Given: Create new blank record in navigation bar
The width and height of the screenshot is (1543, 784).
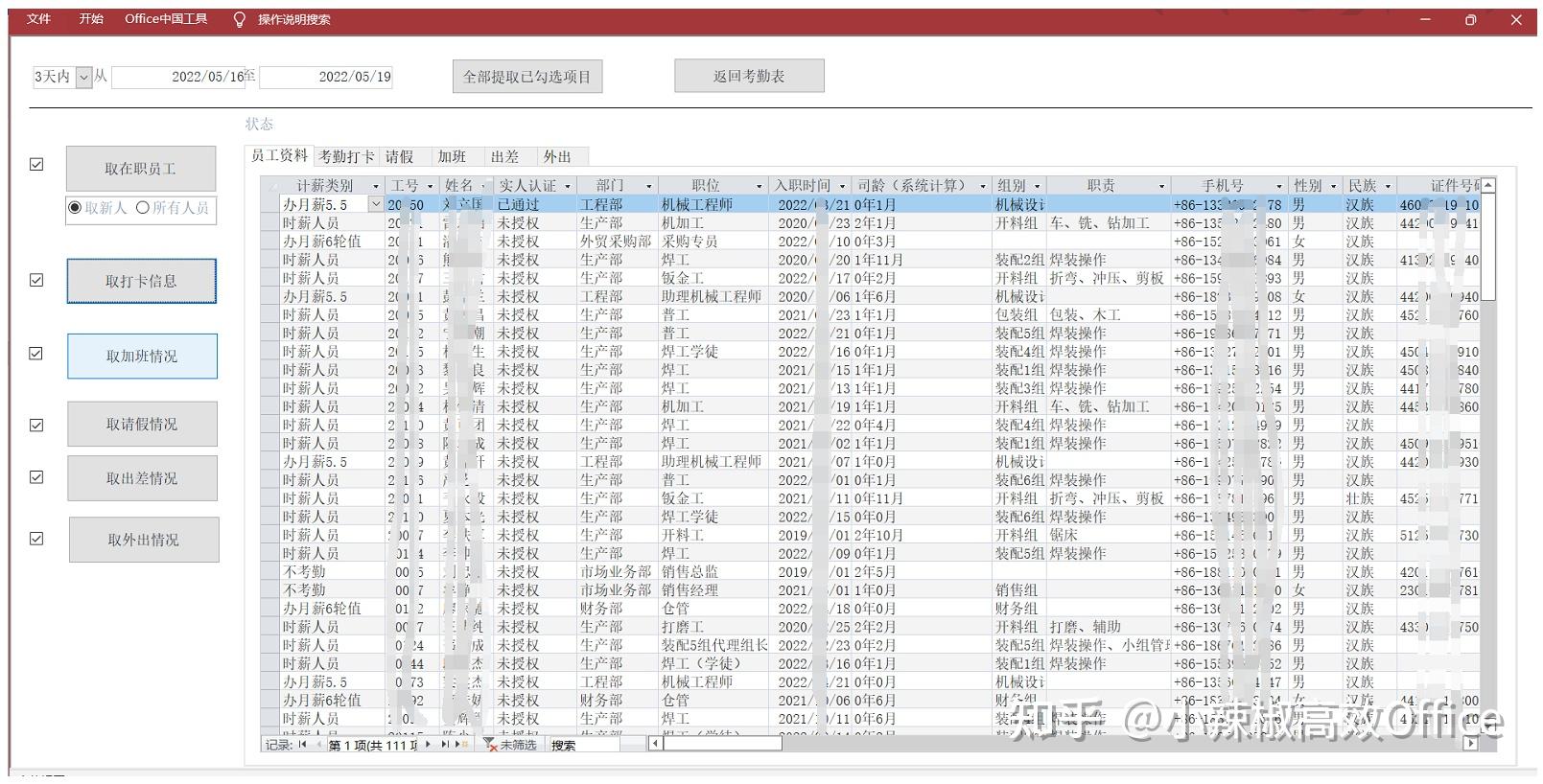Looking at the screenshot, I should click(x=462, y=745).
